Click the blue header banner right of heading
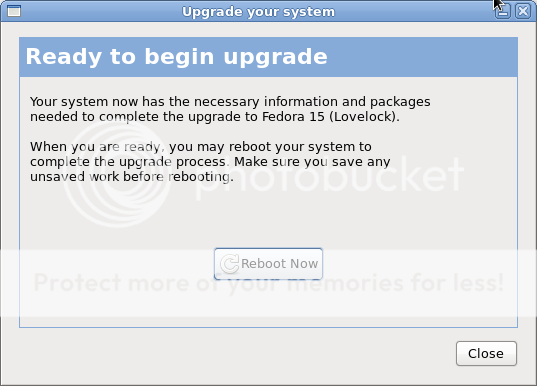Screen dimensions: 537x386 [x=421, y=57]
